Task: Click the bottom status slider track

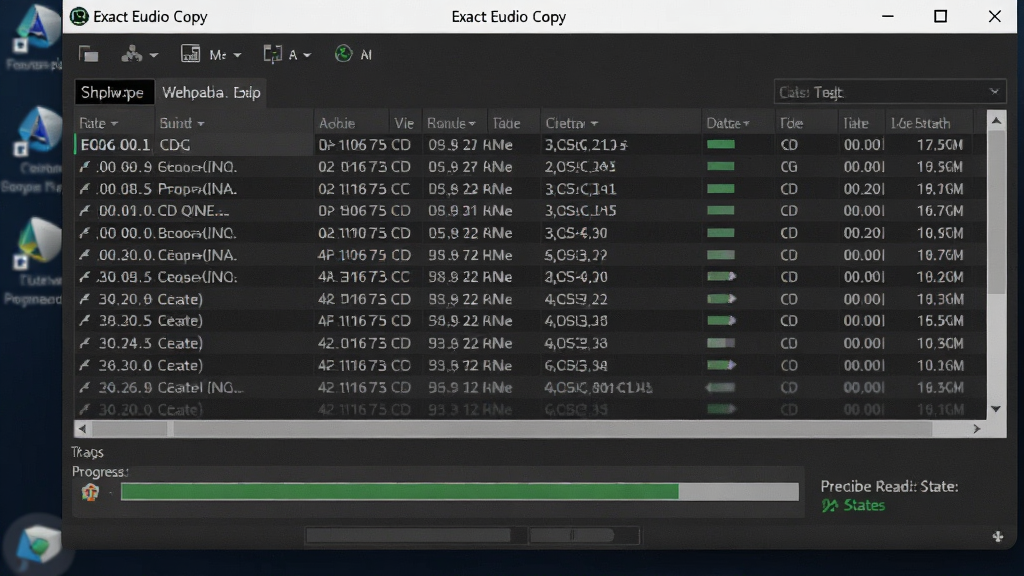Action: [472, 536]
